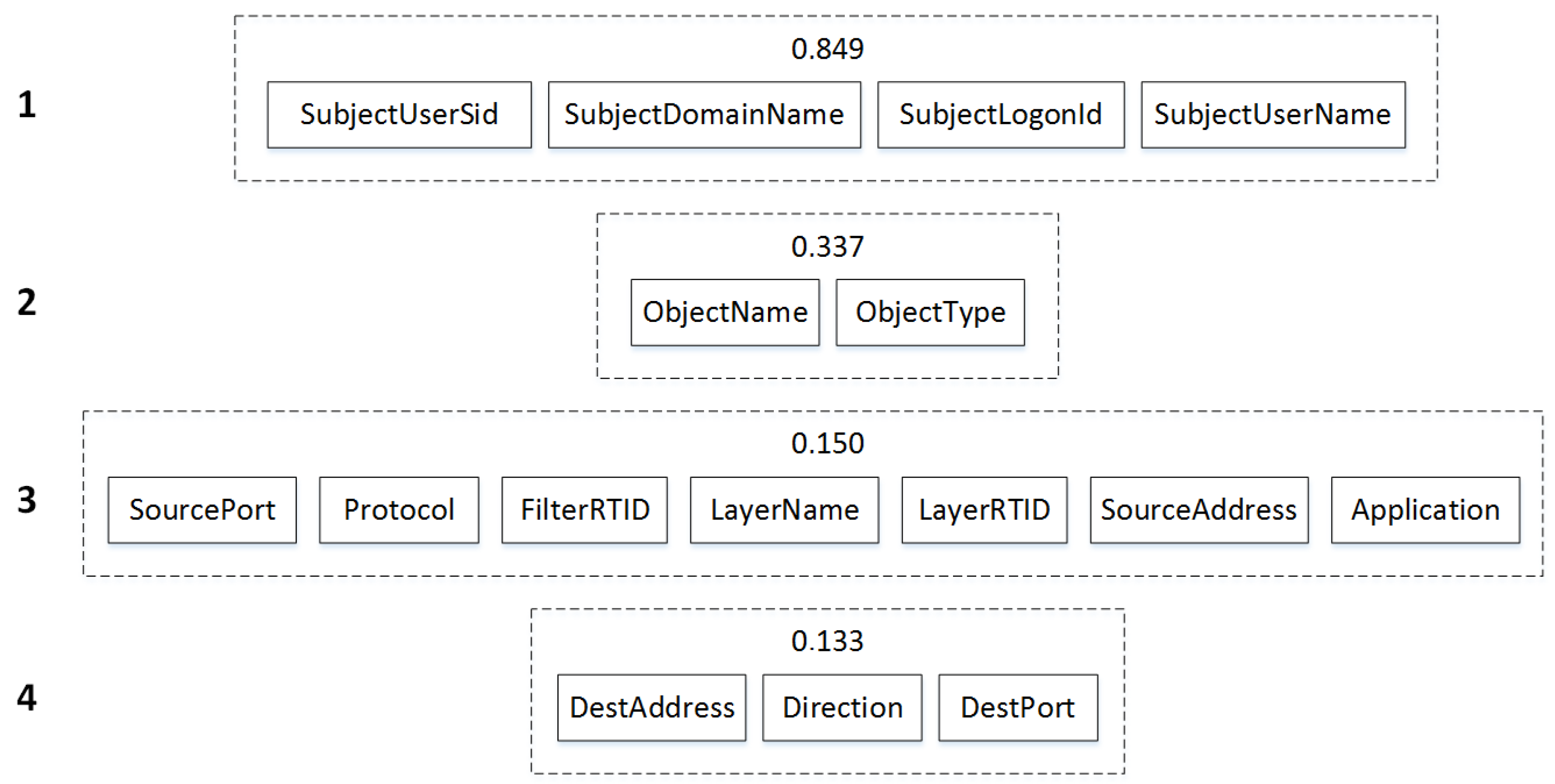Click the ObjectName box
This screenshot has height=784, width=1555.
724,312
